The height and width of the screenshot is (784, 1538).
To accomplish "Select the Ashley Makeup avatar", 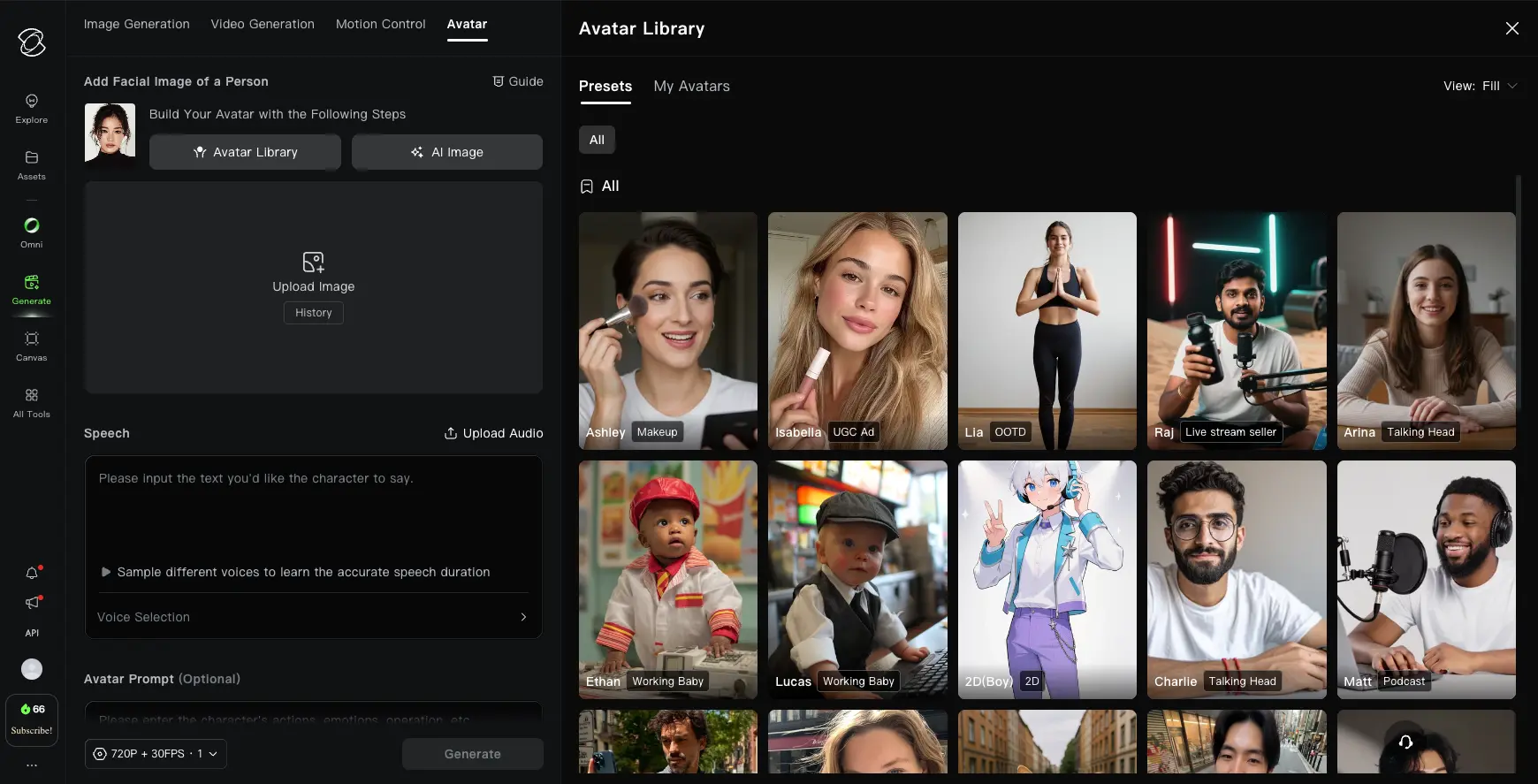I will [x=668, y=331].
